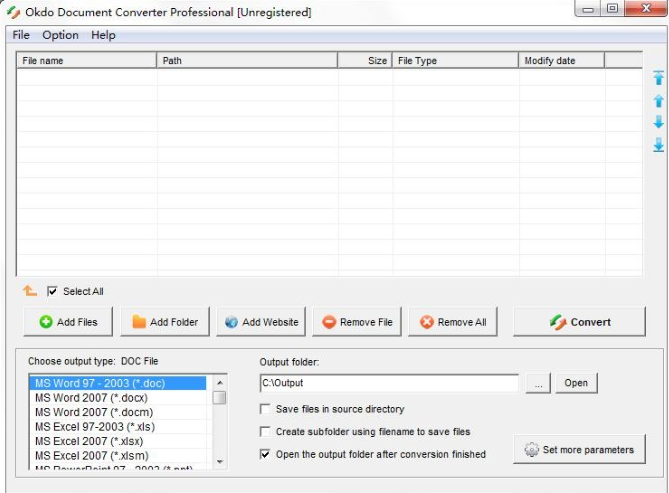669x493 pixels.
Task: Browse for output folder with ellipsis button
Action: pyautogui.click(x=538, y=383)
